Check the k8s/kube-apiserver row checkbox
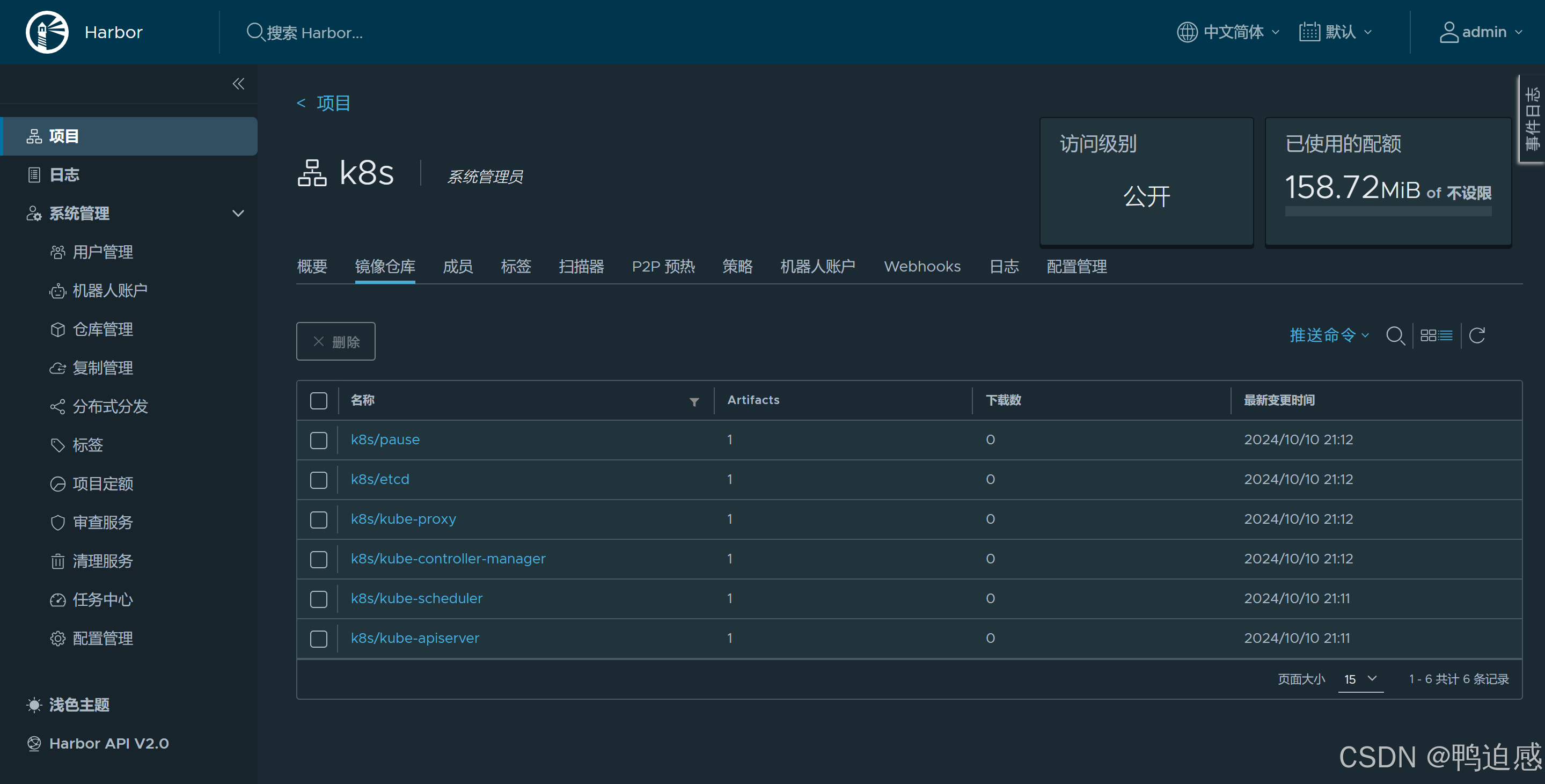Viewport: 1545px width, 784px height. [318, 639]
